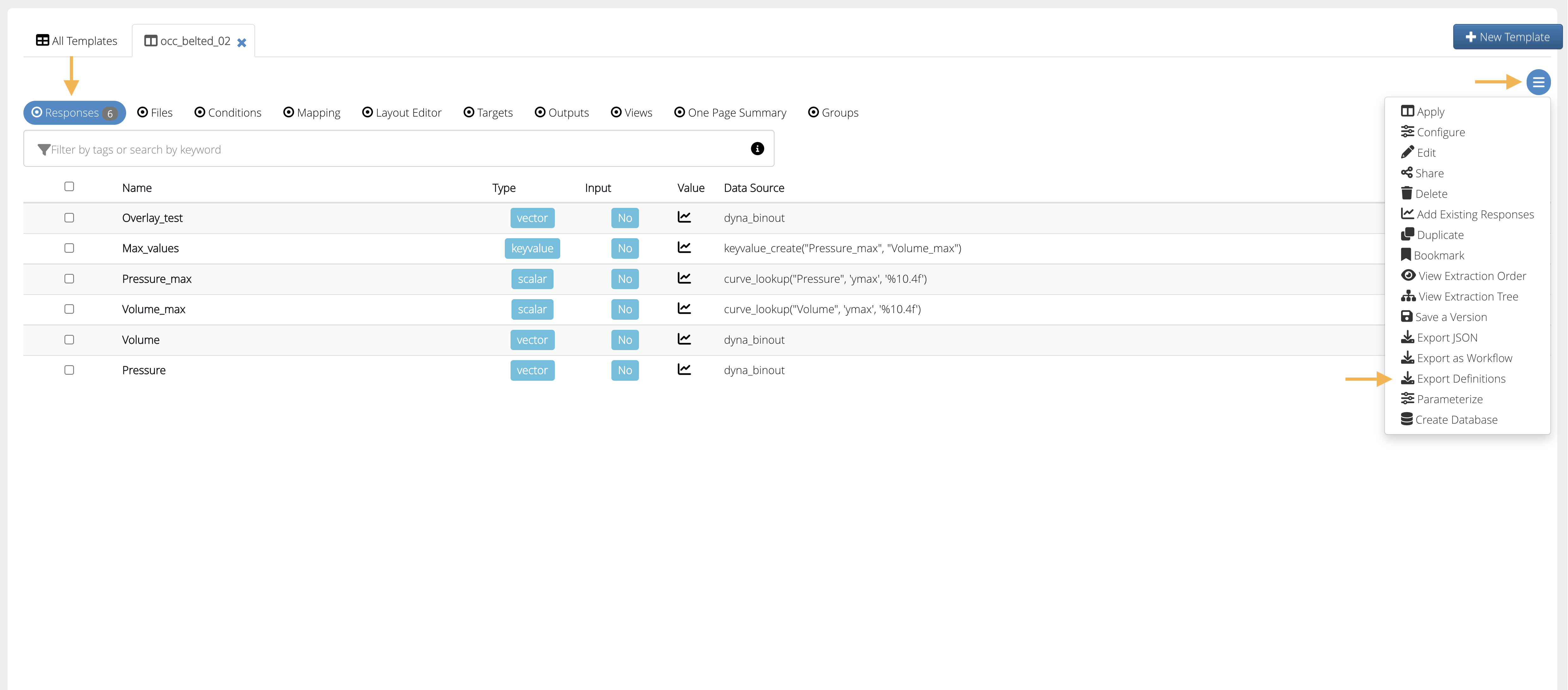Choose Edit from the menu
The image size is (1568, 690).
(1418, 153)
